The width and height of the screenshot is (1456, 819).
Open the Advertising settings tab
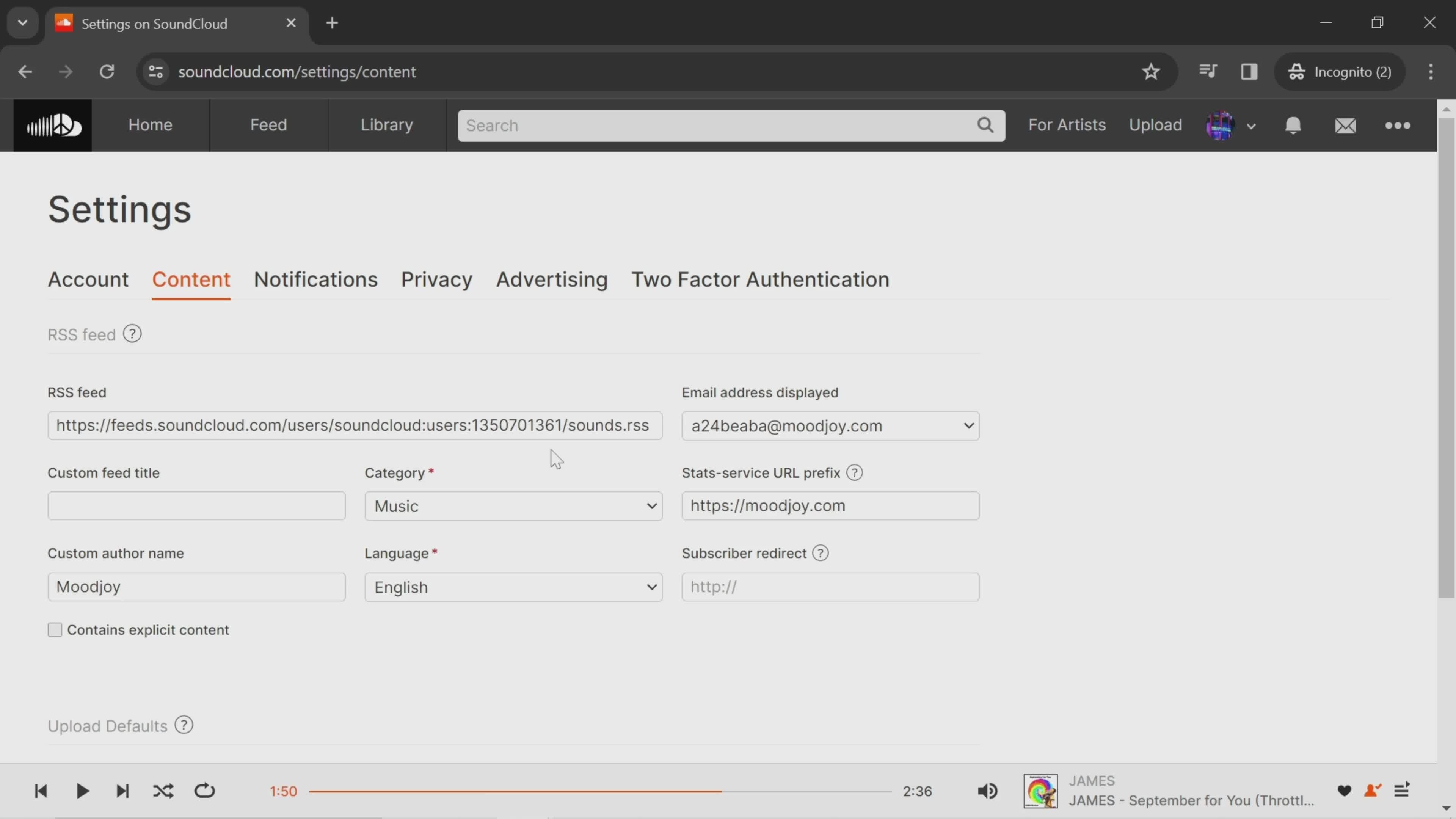pyautogui.click(x=551, y=280)
